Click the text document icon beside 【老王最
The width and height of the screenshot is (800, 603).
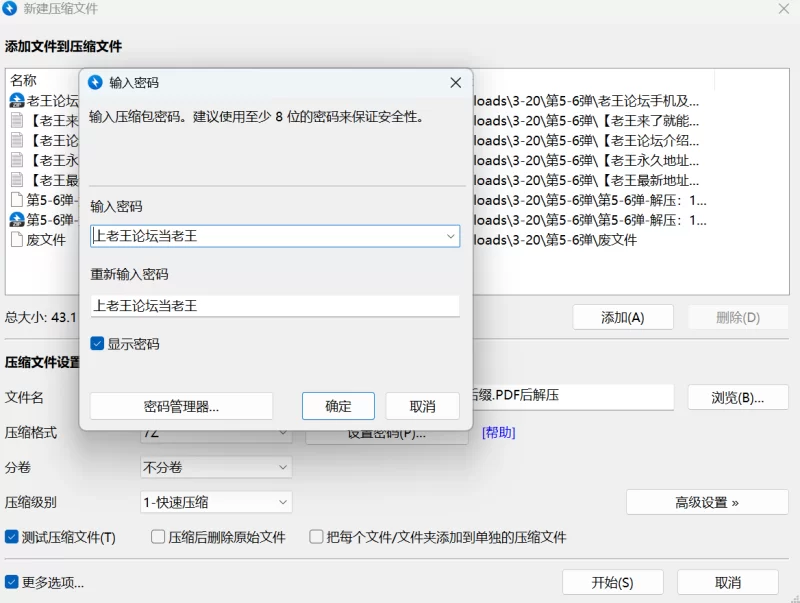pos(17,180)
